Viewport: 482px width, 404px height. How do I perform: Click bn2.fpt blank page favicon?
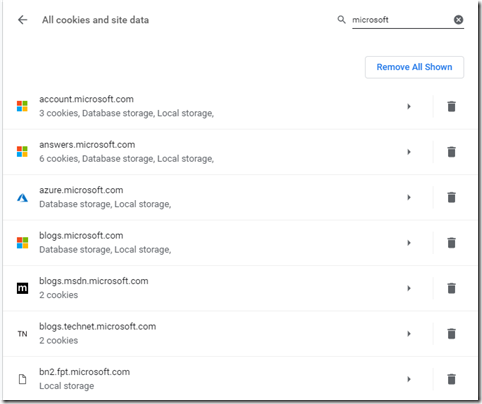[x=22, y=379]
